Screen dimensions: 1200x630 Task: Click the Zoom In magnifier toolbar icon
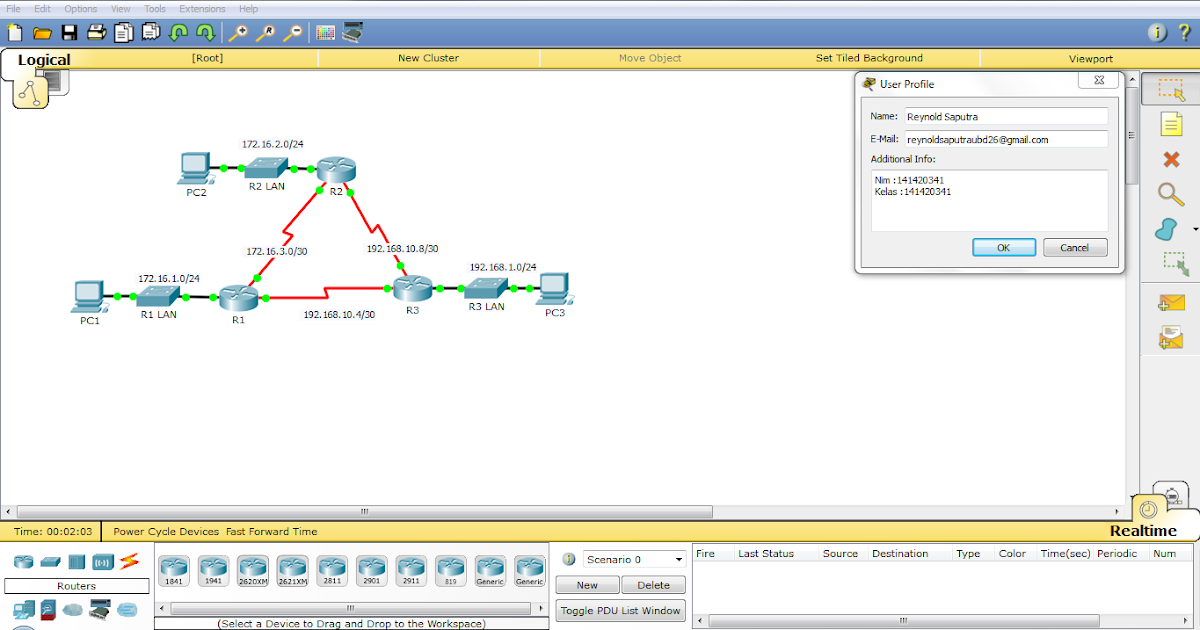tap(238, 32)
